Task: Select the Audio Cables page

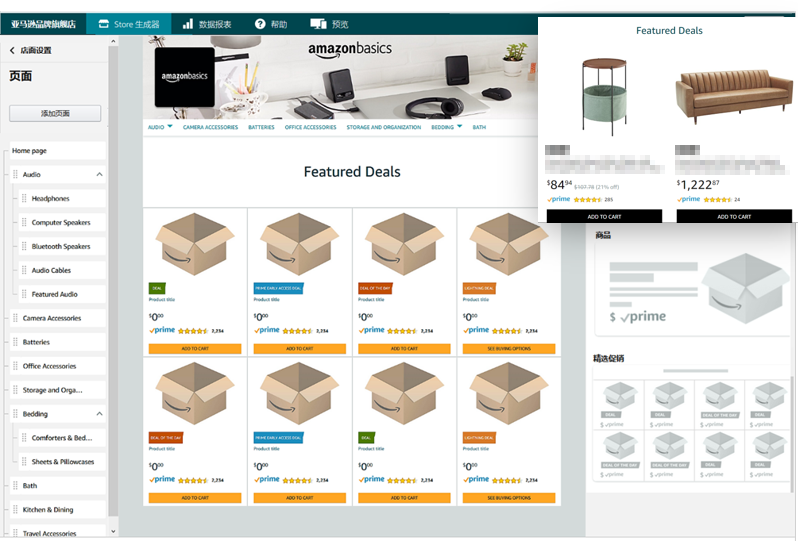Action: 62,270
